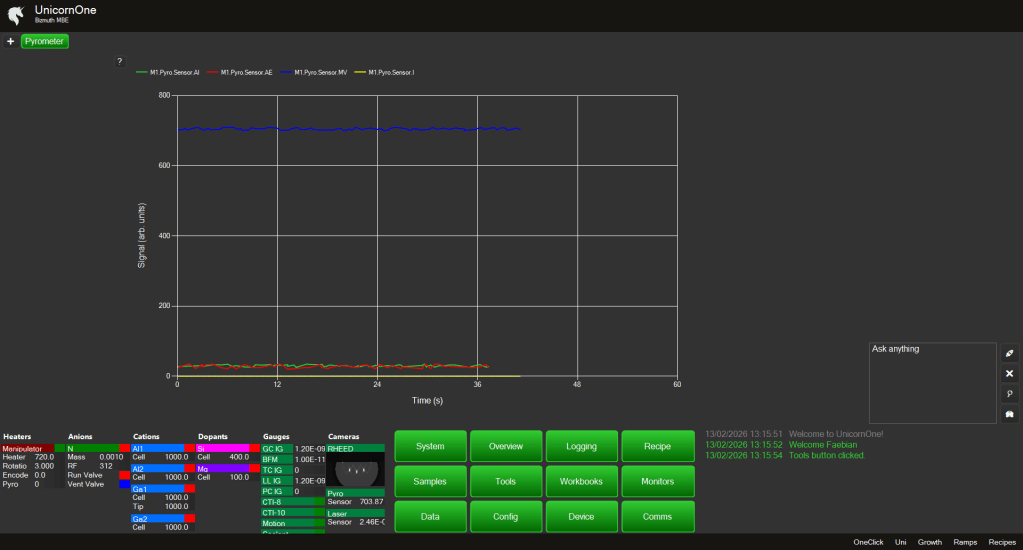Click the search magnifier icon beside the chat box
Viewport: 1023px width, 550px height.
[1009, 394]
